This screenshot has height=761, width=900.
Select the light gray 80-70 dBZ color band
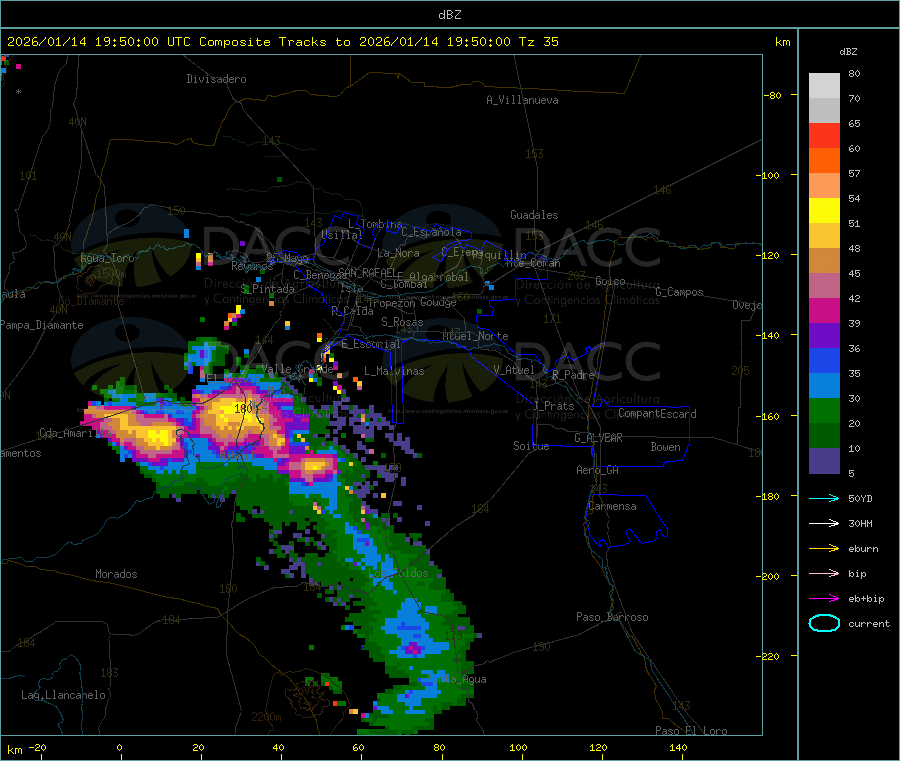pyautogui.click(x=824, y=86)
